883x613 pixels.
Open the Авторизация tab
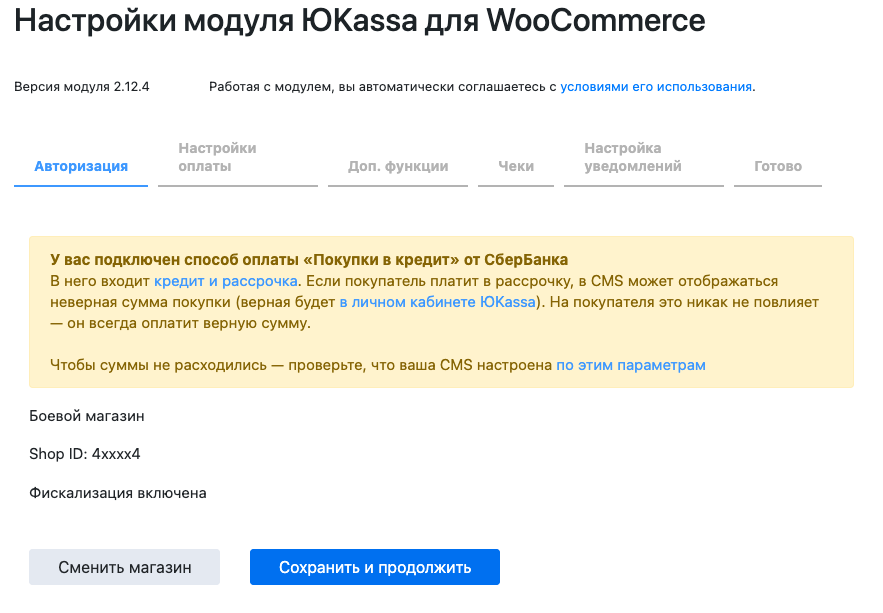(x=81, y=166)
